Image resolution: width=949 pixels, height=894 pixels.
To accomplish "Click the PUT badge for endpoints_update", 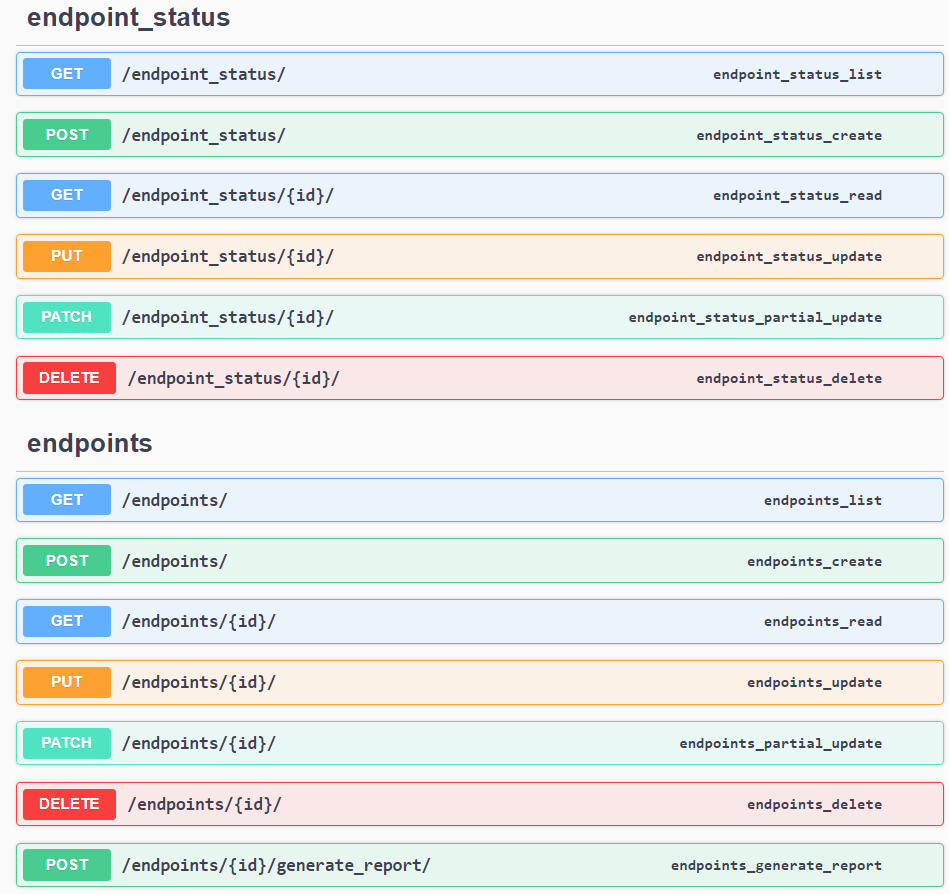I will tap(67, 682).
